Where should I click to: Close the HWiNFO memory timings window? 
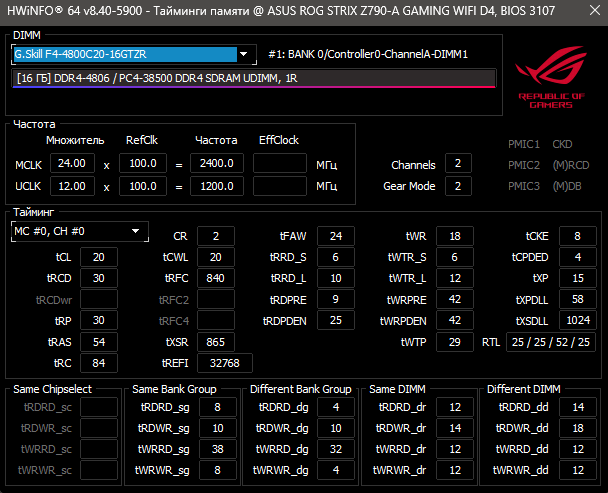pos(594,10)
